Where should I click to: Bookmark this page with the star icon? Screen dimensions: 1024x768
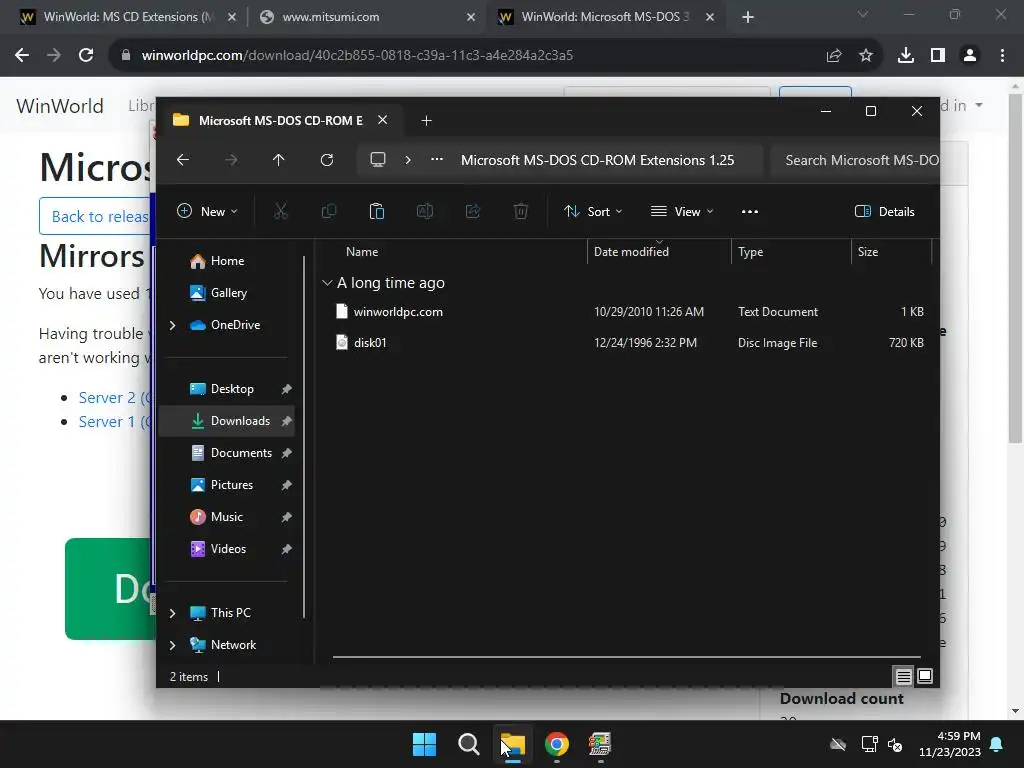pyautogui.click(x=866, y=56)
